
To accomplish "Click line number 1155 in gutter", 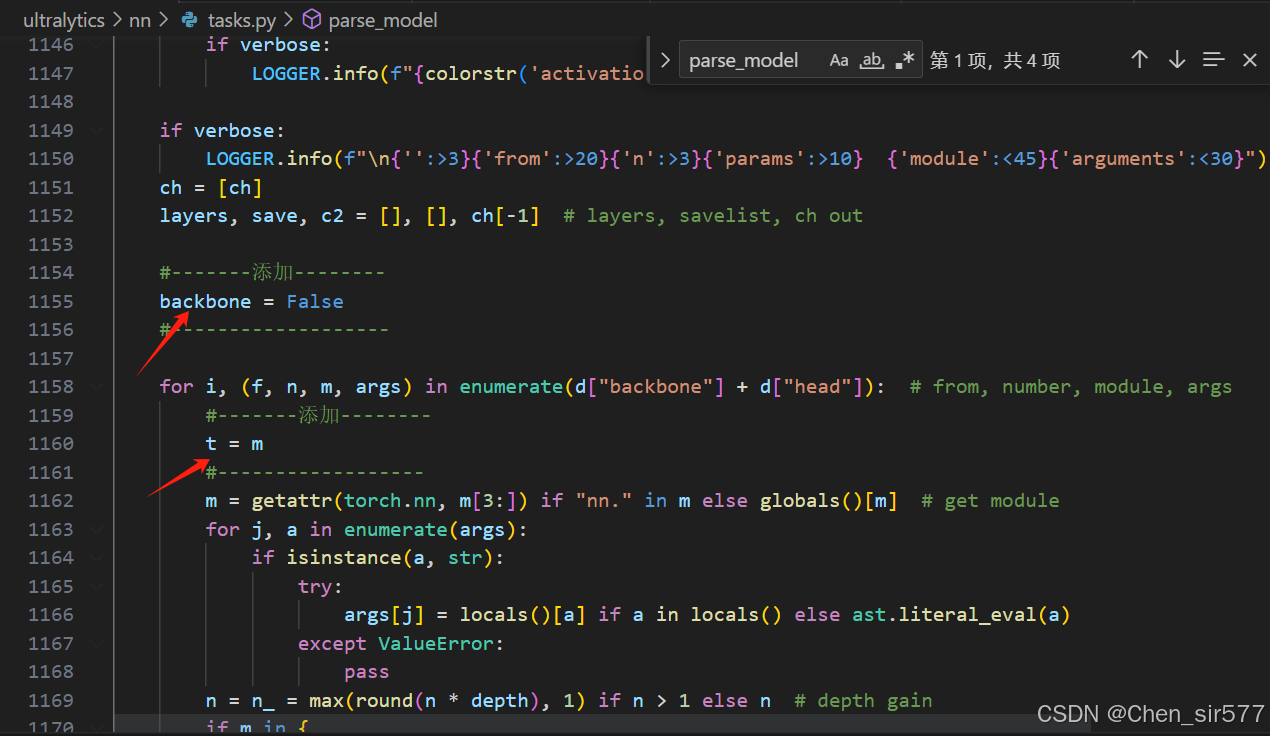I will click(51, 301).
